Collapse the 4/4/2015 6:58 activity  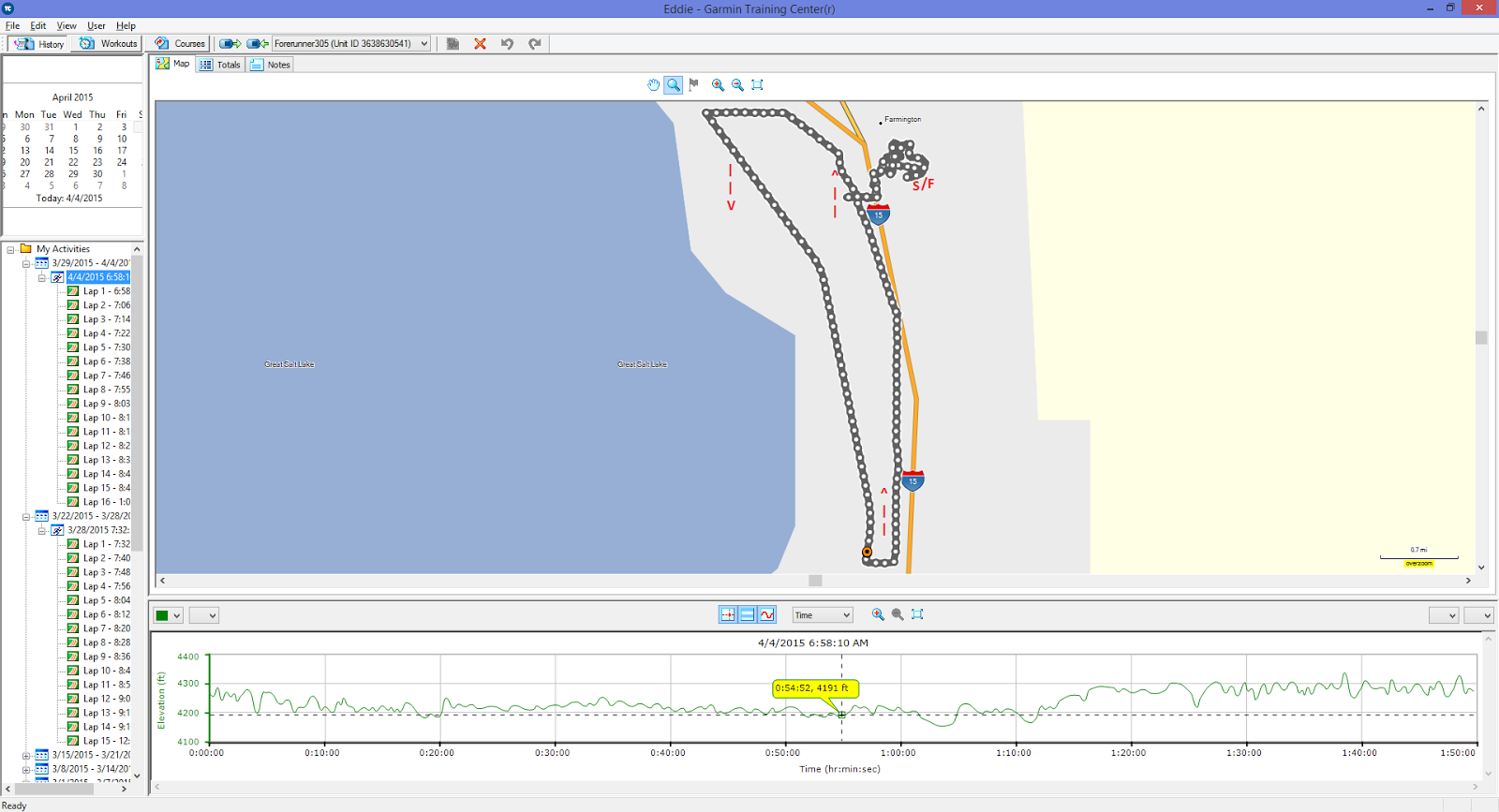click(42, 277)
